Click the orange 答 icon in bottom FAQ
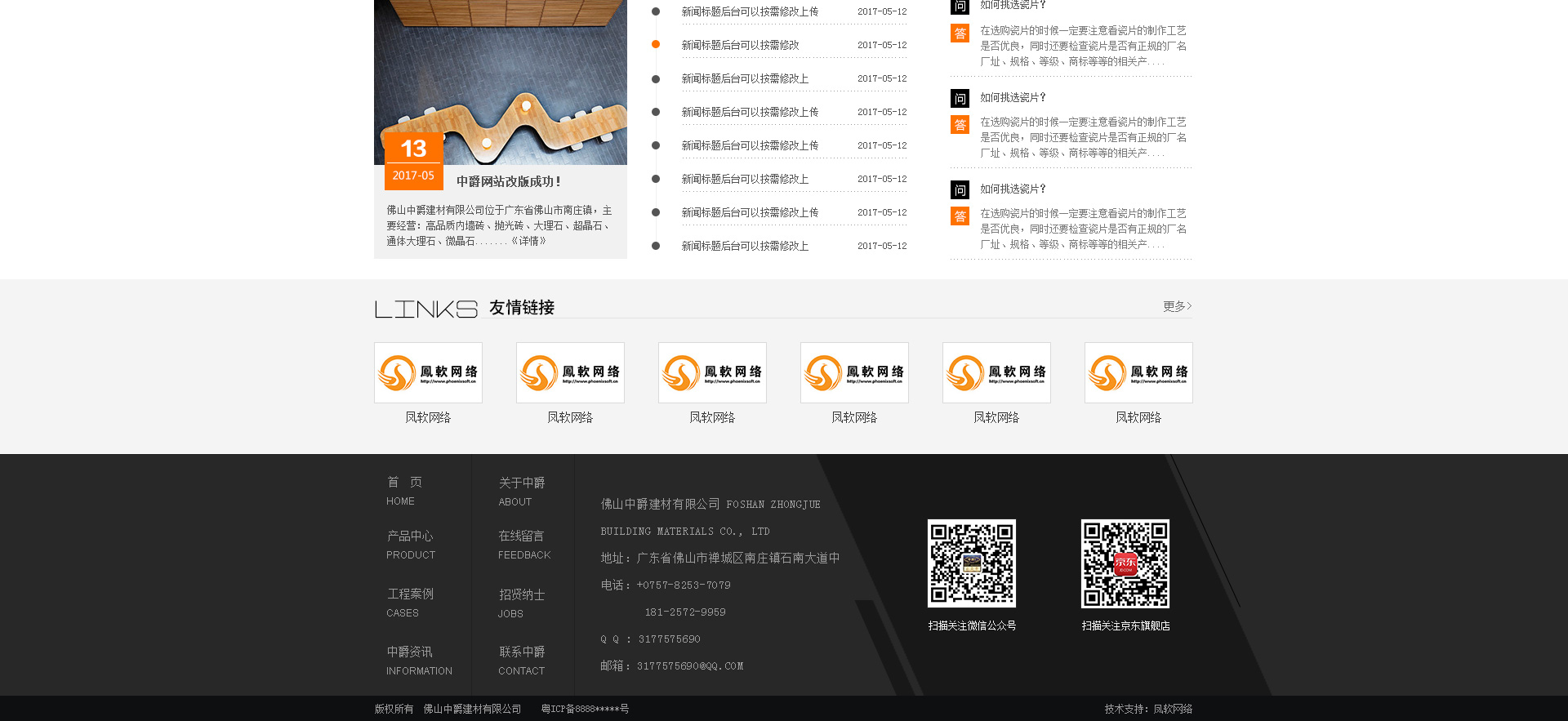1568x721 pixels. (x=960, y=216)
